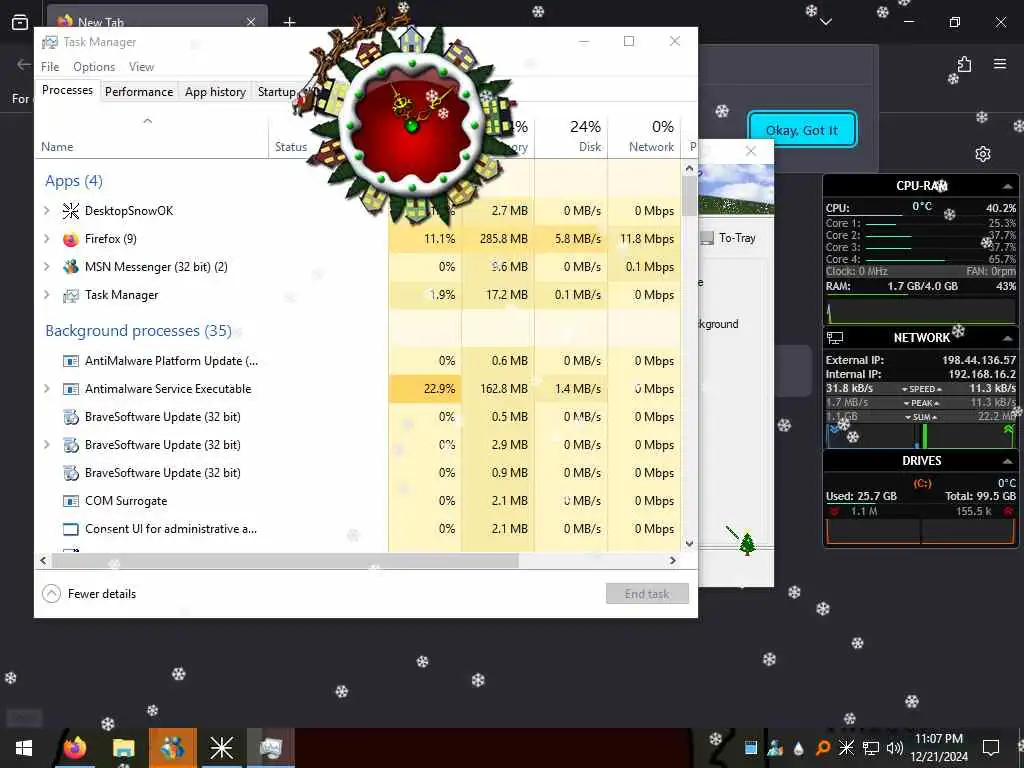Open the Options menu in Task Manager
1024x768 pixels.
(x=94, y=67)
